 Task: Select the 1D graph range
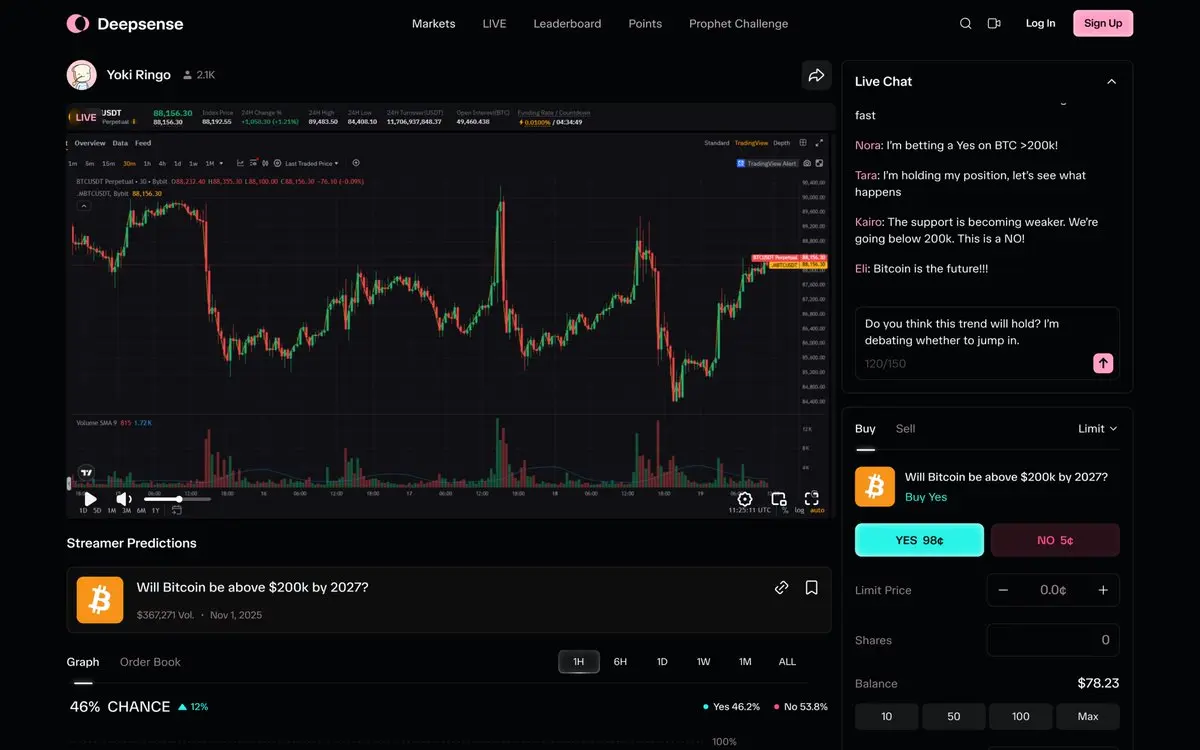click(662, 662)
